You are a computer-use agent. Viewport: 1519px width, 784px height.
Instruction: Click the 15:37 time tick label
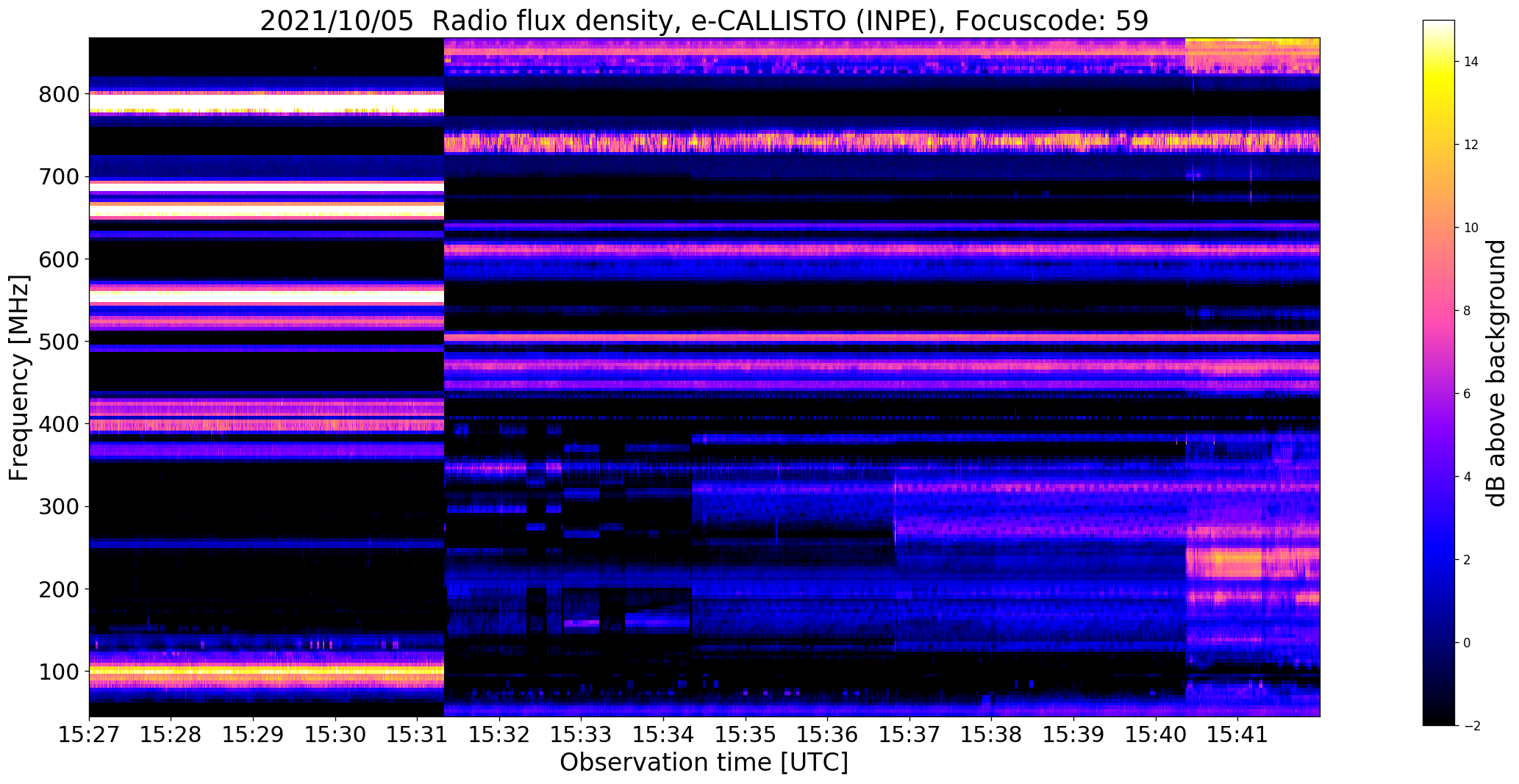click(x=909, y=734)
